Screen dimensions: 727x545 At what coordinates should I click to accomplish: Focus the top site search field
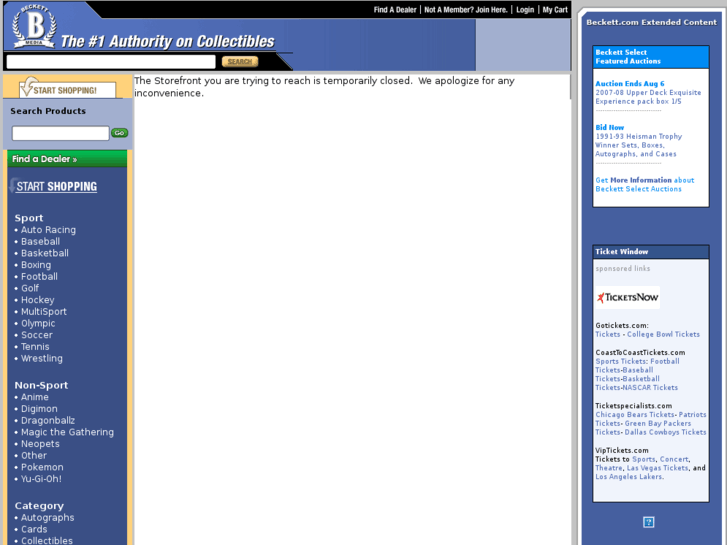(111, 62)
